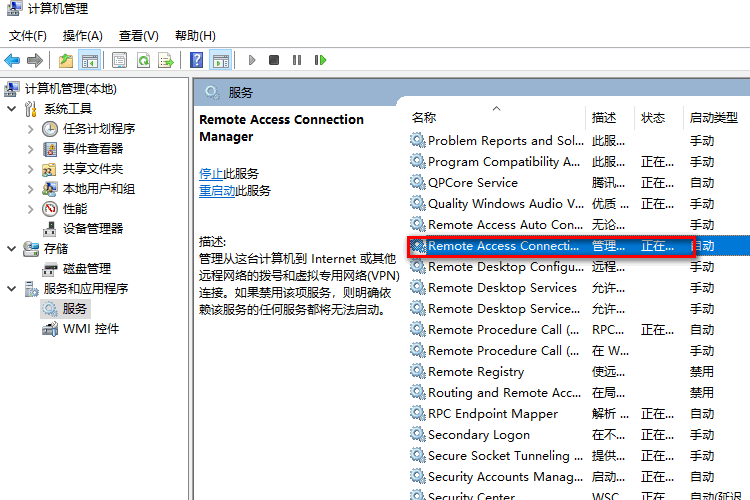Restart service using the restart icon

[320, 60]
